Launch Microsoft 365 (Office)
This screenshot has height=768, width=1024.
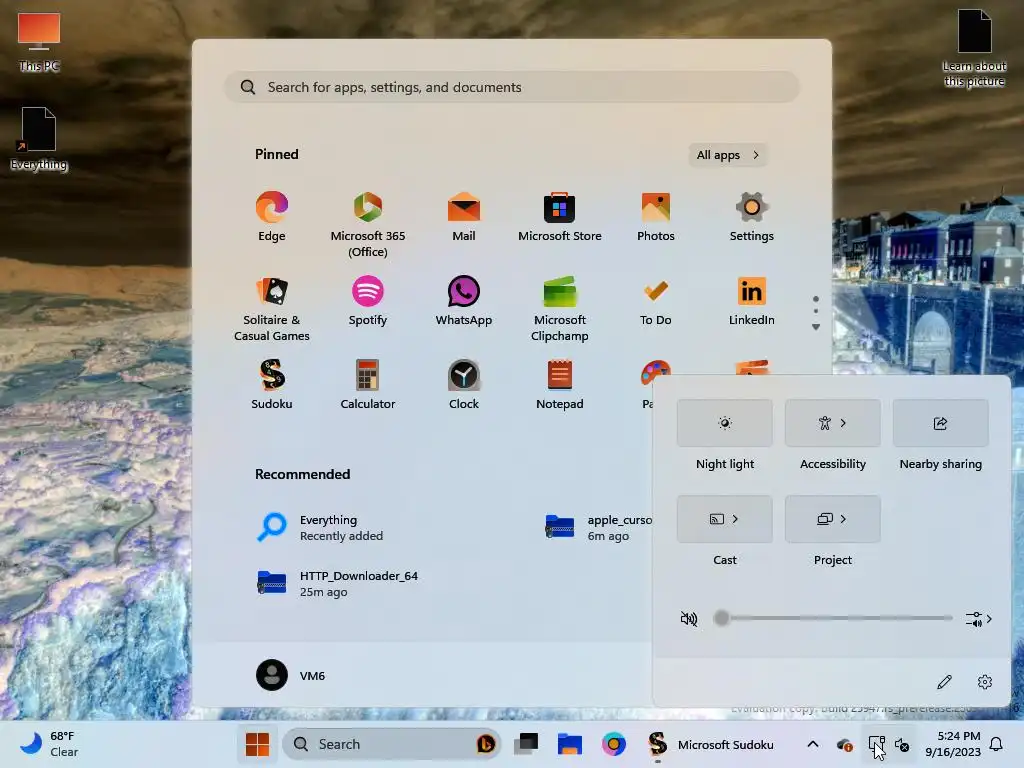[x=368, y=225]
